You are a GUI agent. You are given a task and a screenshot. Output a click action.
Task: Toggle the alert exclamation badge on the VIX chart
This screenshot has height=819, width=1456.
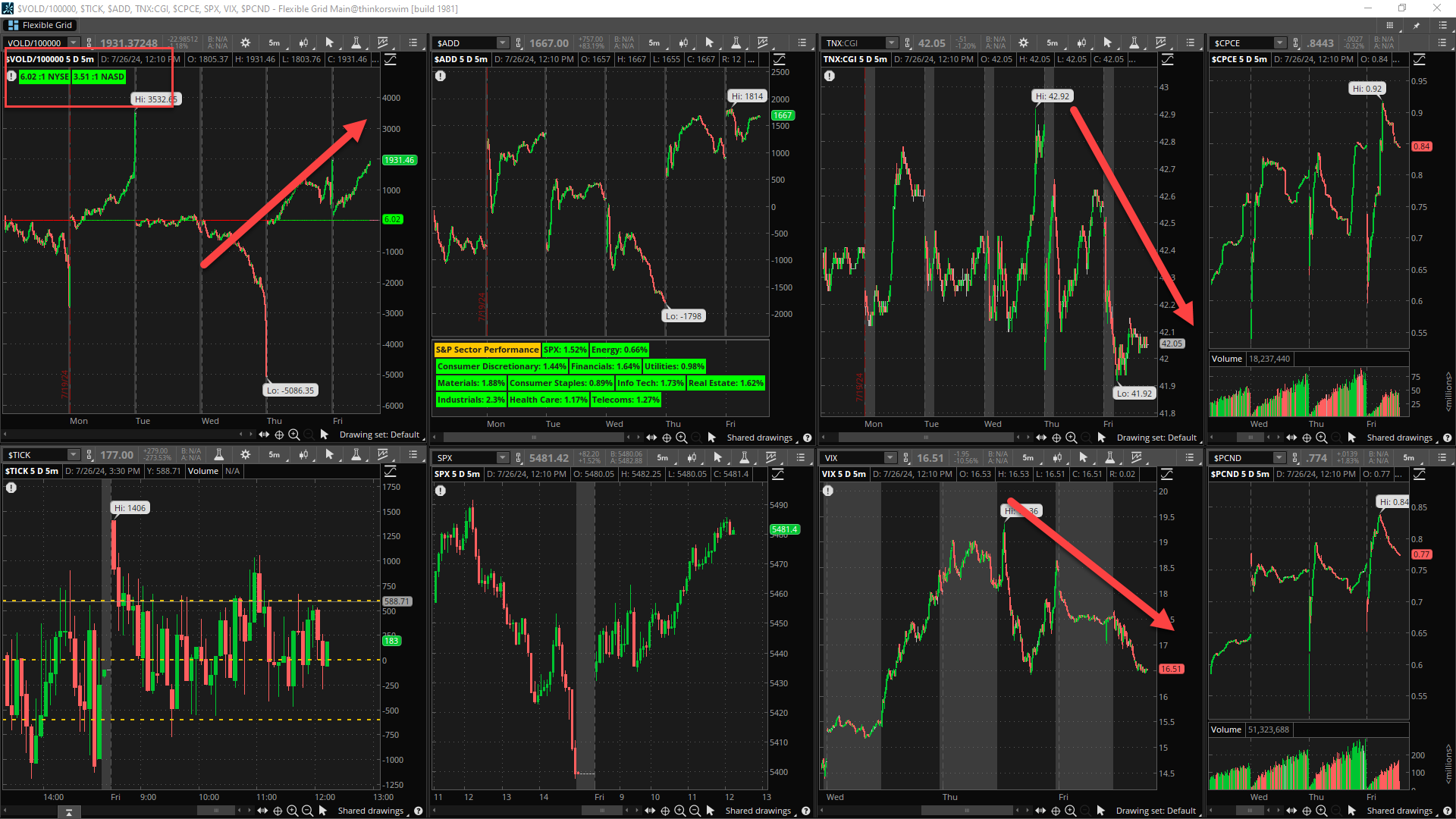tap(828, 491)
